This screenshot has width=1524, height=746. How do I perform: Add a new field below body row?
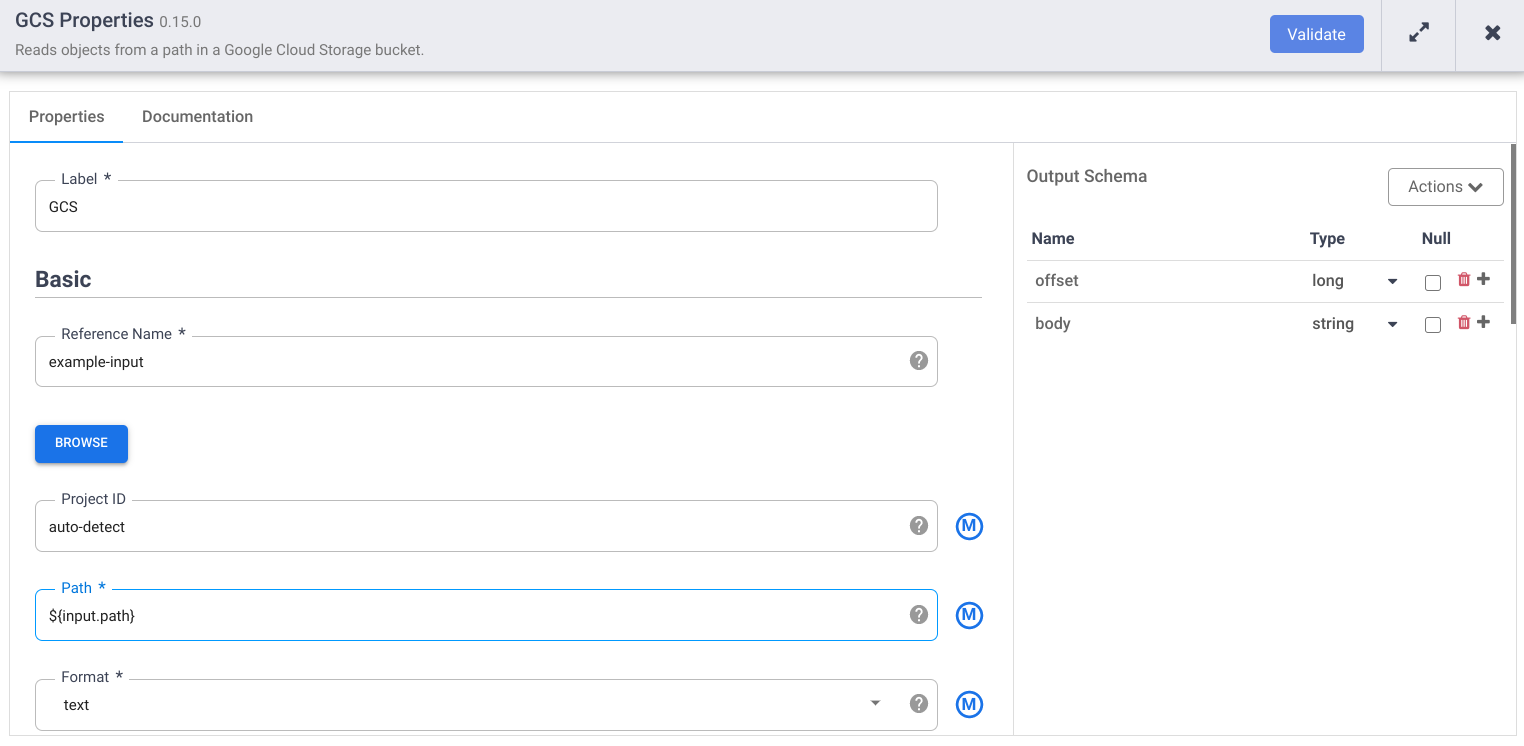pos(1483,323)
